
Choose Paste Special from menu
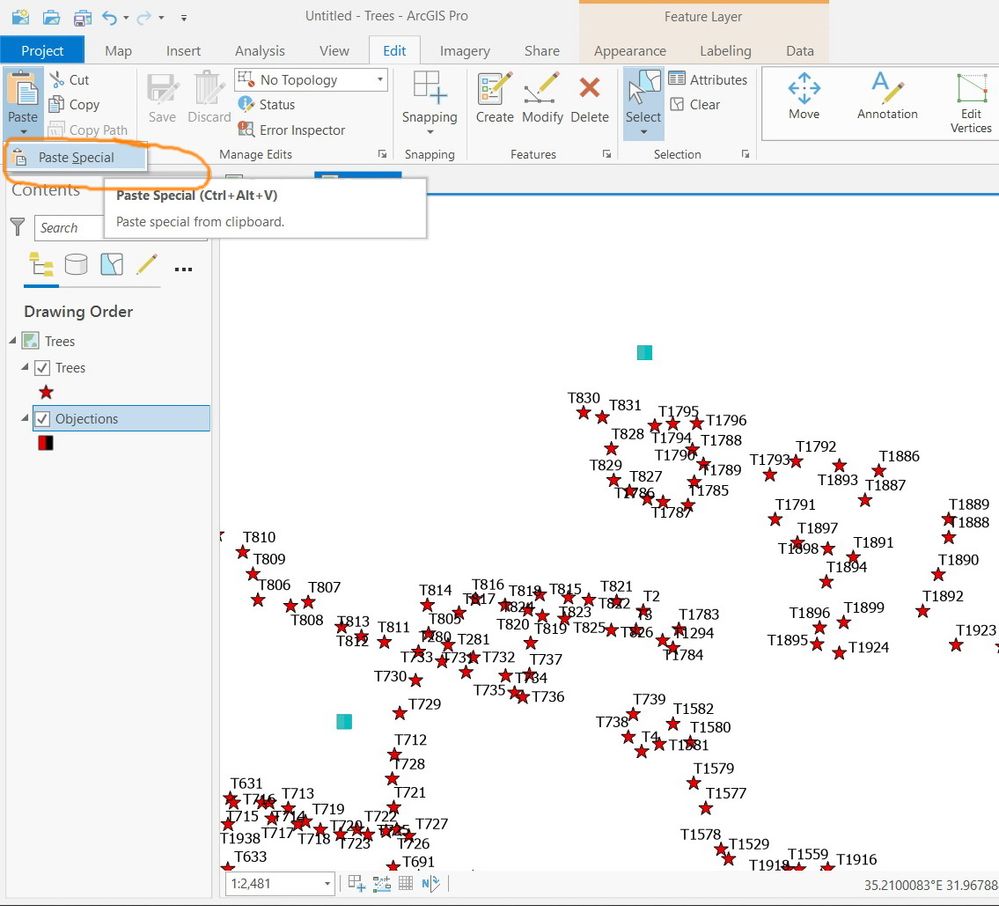76,157
